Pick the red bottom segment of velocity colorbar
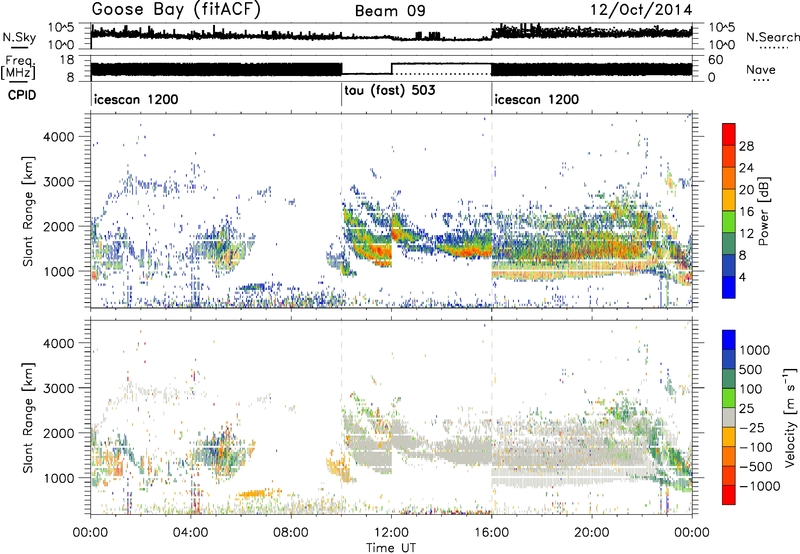This screenshot has width=800, height=554. [729, 495]
